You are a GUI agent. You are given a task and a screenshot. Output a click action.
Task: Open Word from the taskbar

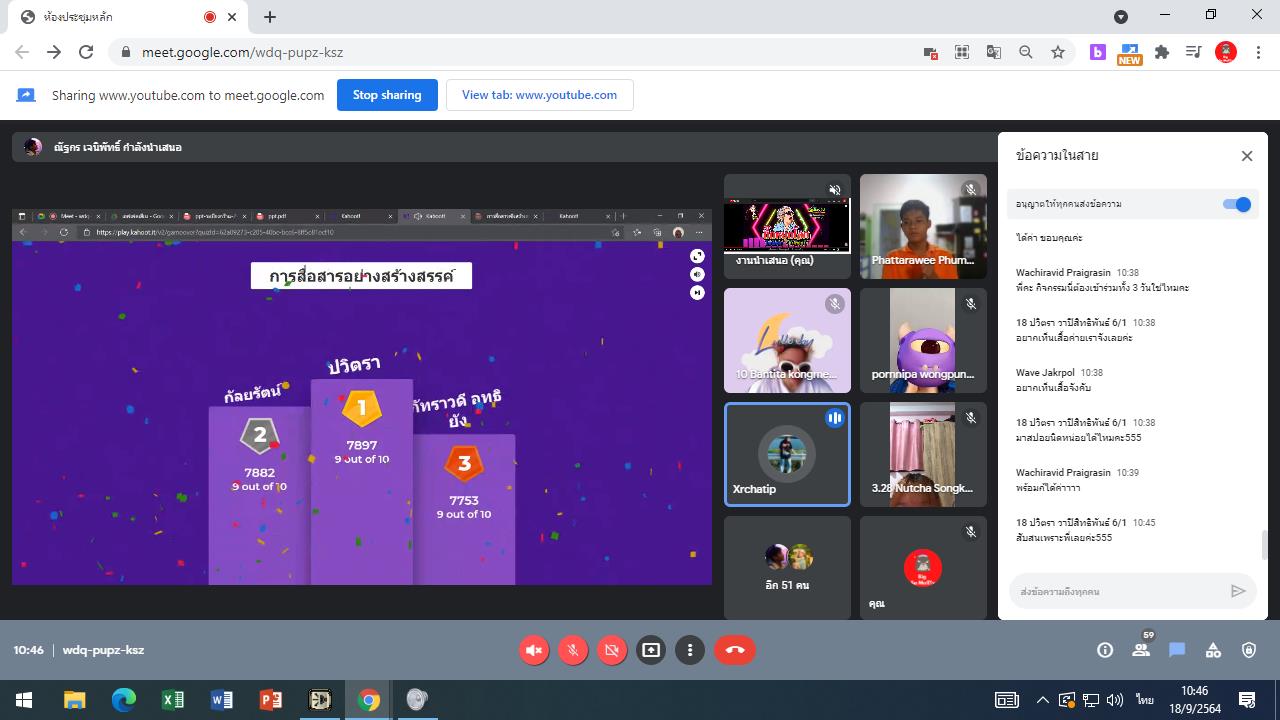coord(221,700)
